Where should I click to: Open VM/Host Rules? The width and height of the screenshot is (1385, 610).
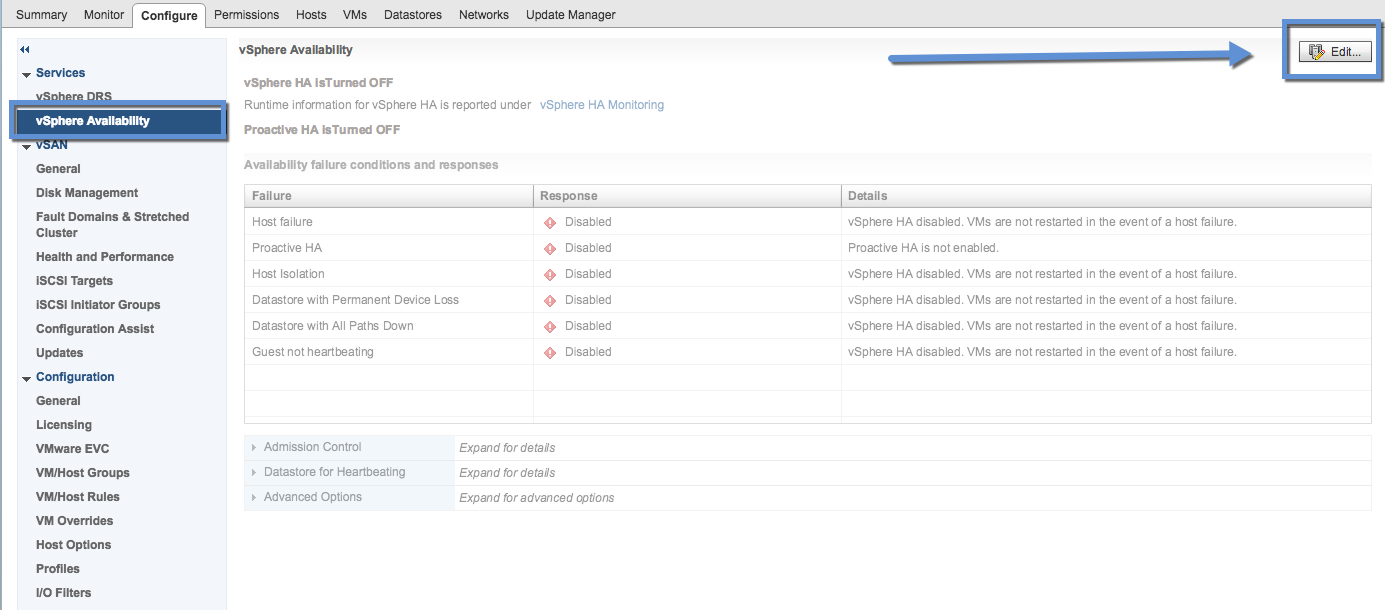(x=78, y=497)
